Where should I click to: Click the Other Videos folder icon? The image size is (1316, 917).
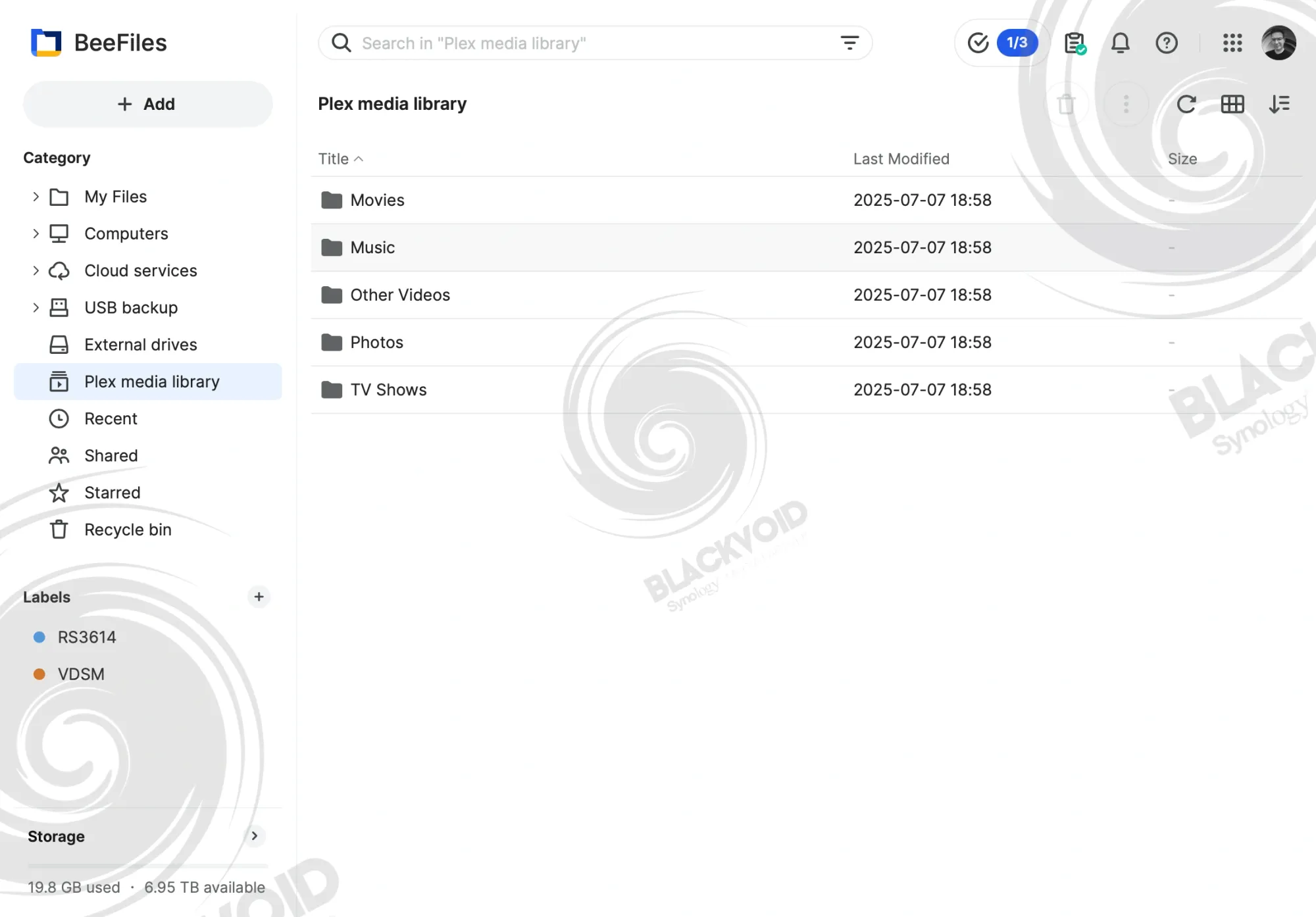click(332, 295)
